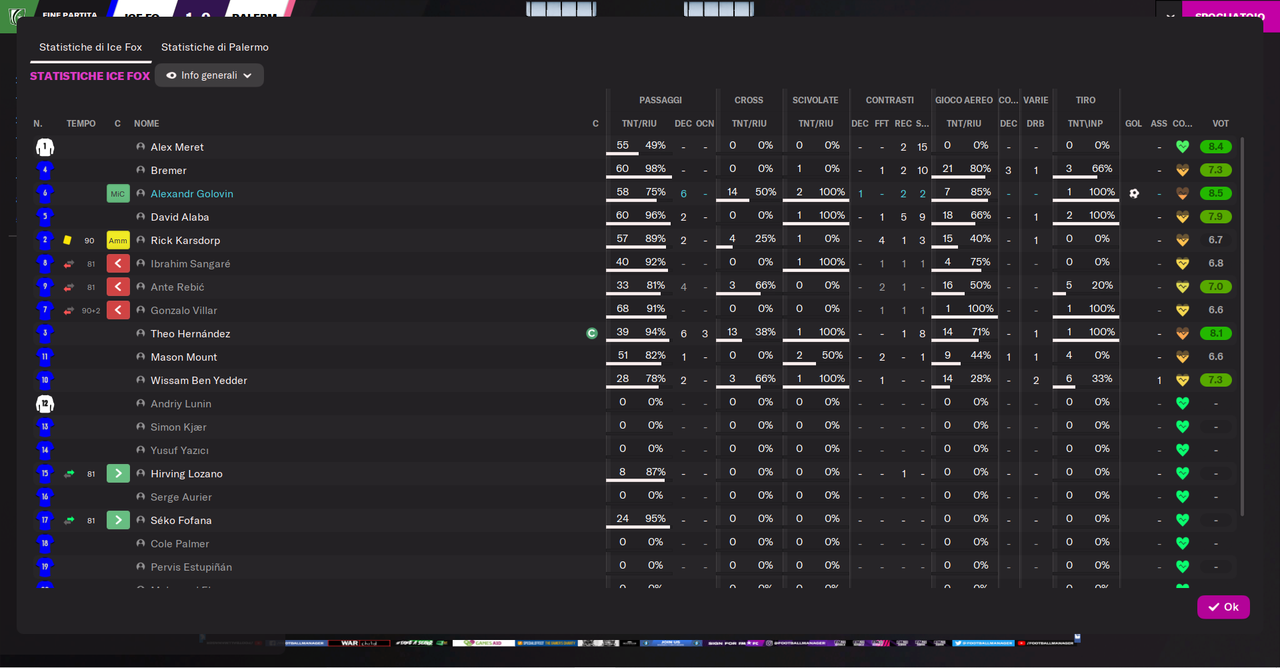Click the 8.4 rating badge for Alex Meret
This screenshot has width=1280, height=668.
point(1216,147)
